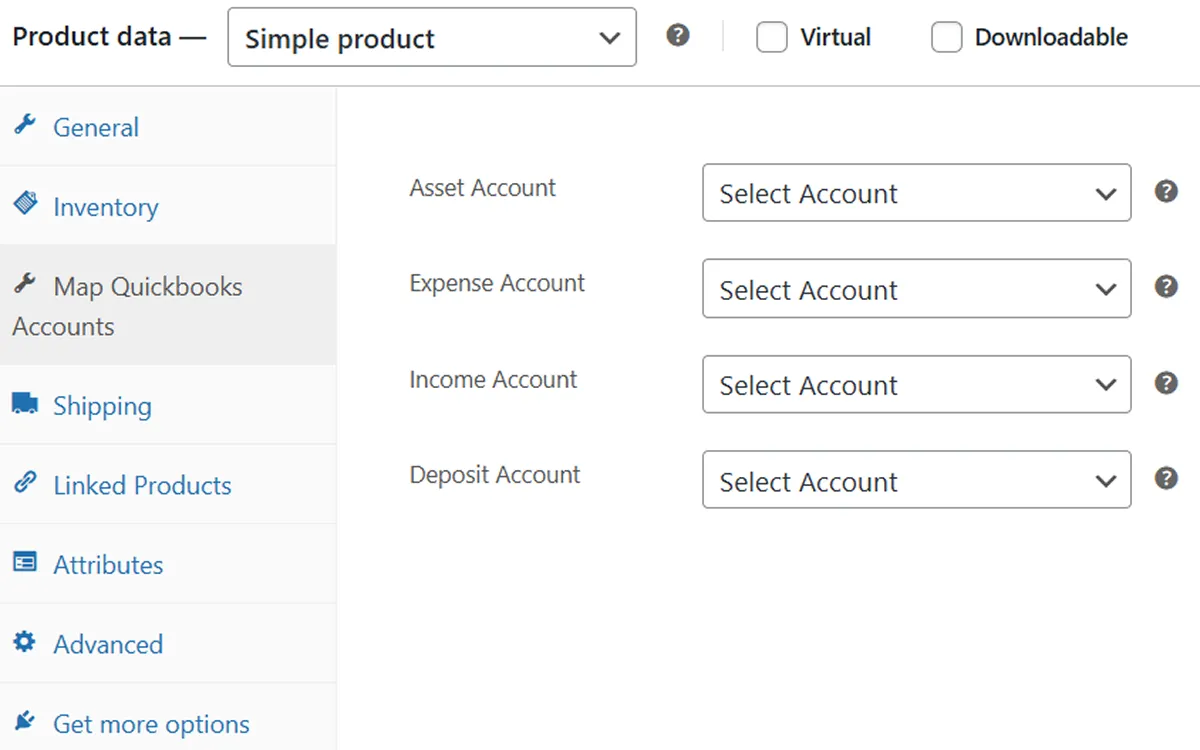Viewport: 1200px width, 750px height.
Task: Open the Income Account selector
Action: coord(915,385)
